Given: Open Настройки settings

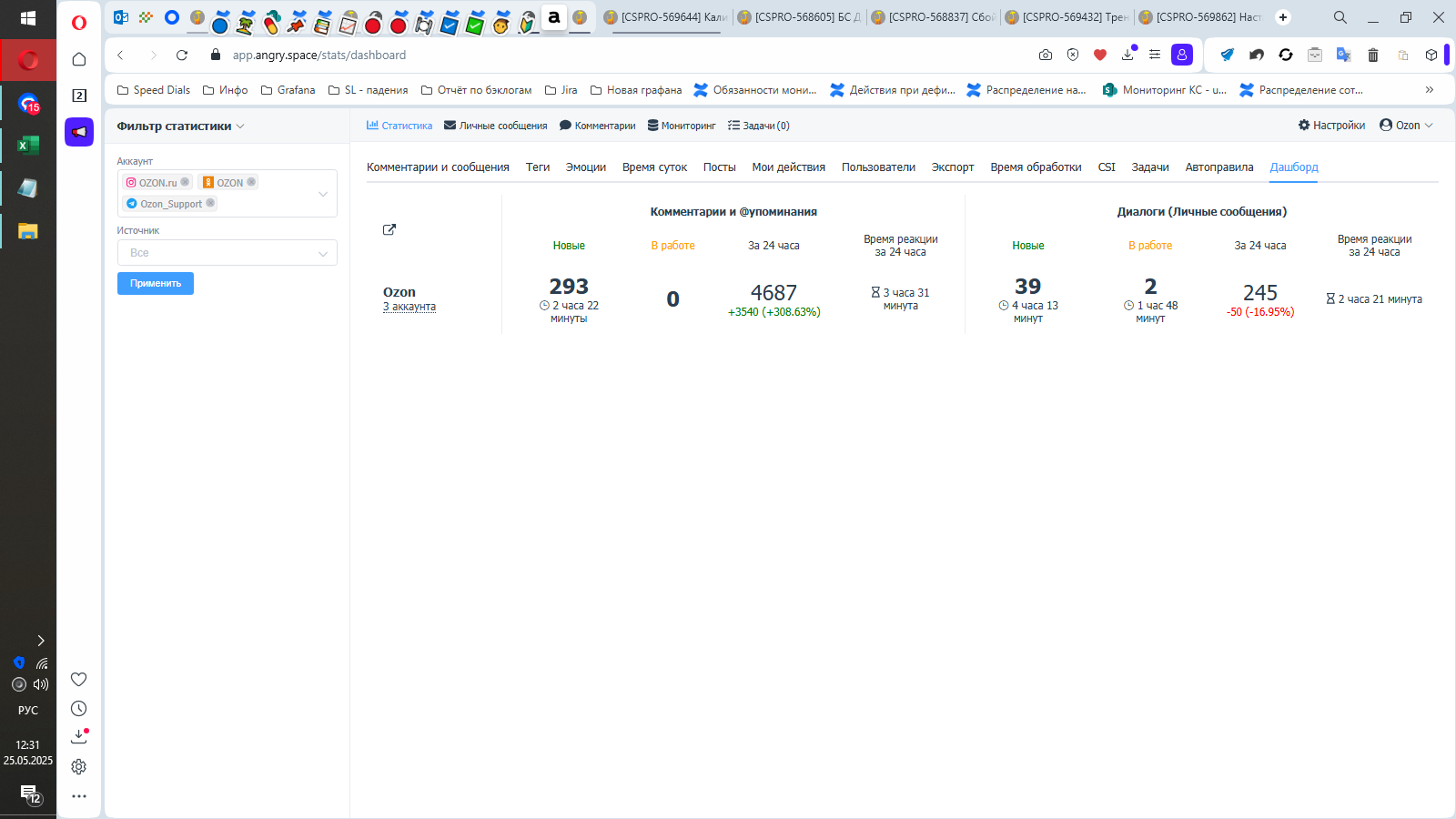Looking at the screenshot, I should pos(1331,126).
